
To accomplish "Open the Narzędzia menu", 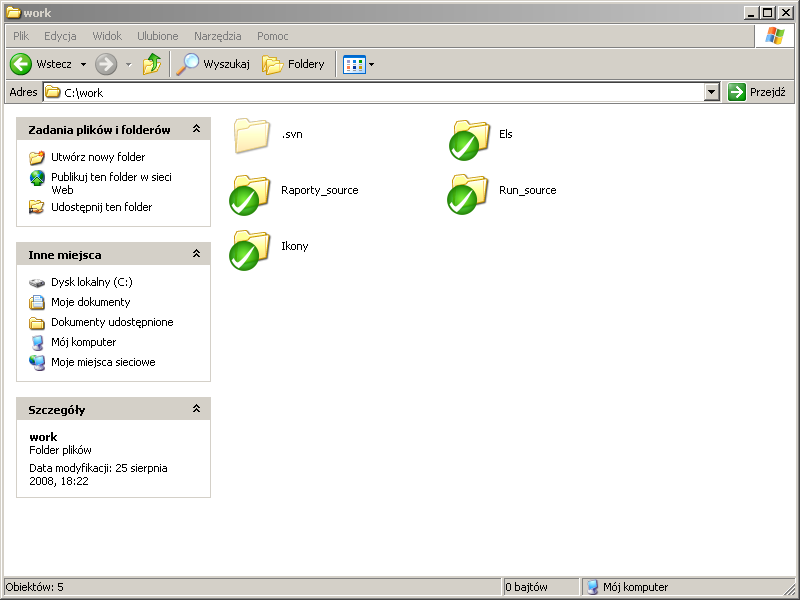I will pyautogui.click(x=217, y=36).
